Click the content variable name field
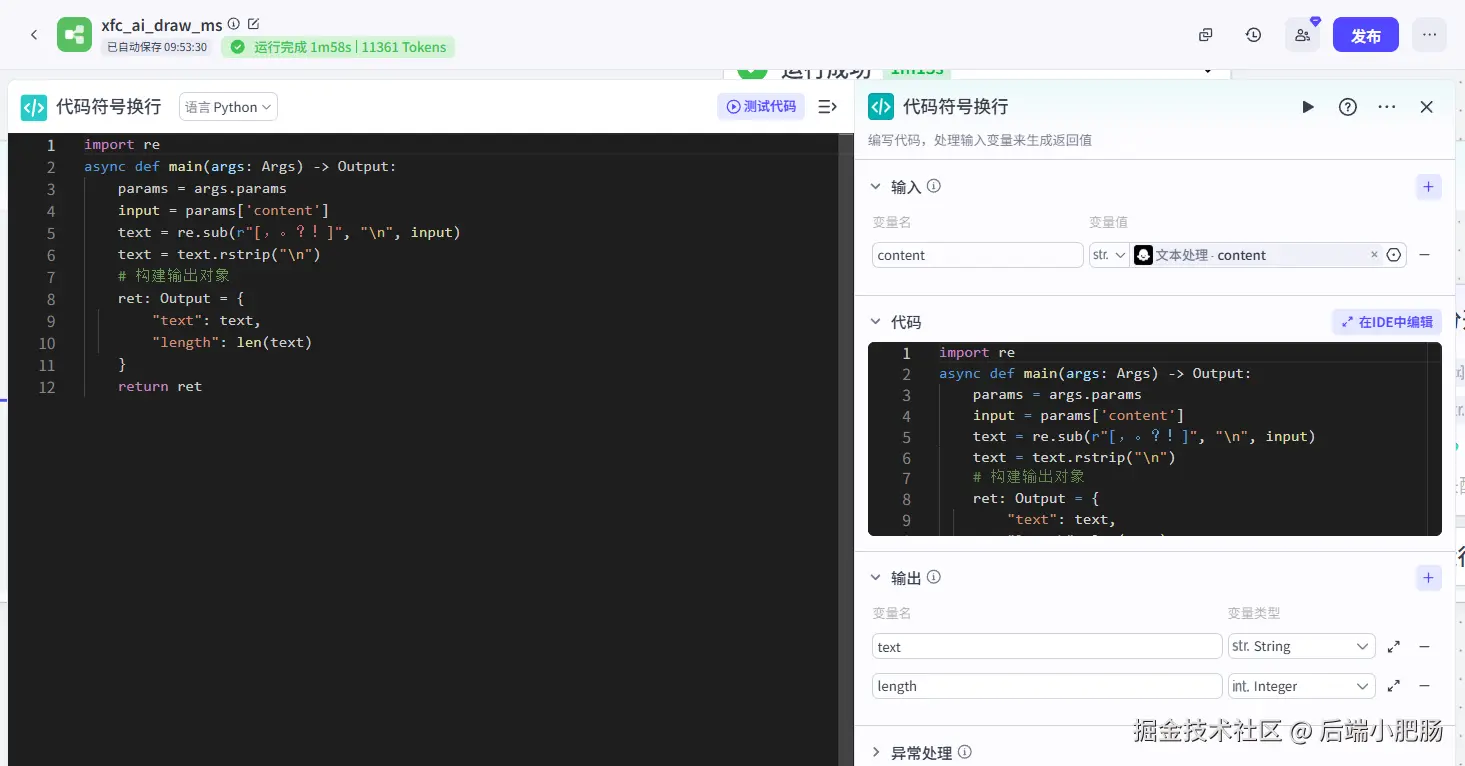Viewport: 1465px width, 766px height. [x=977, y=255]
